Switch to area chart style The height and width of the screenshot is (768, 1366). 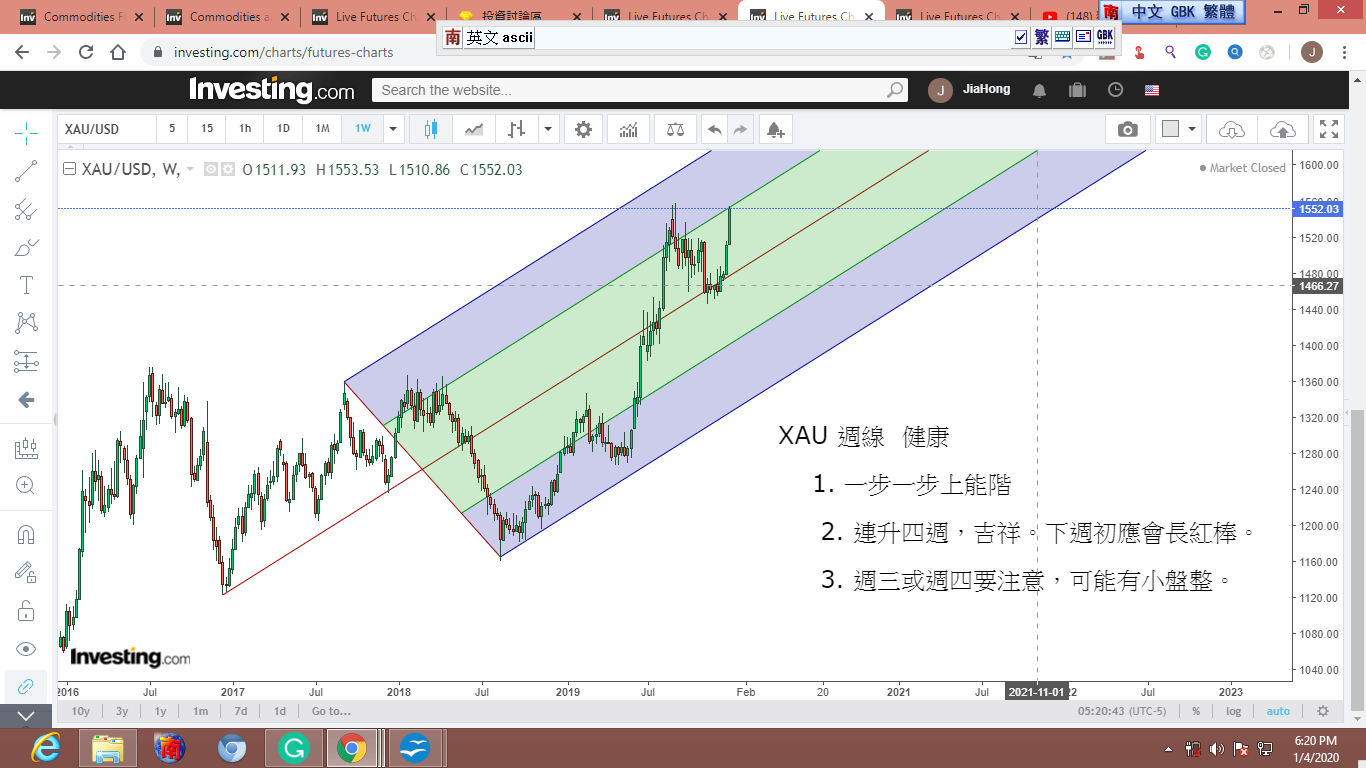474,129
